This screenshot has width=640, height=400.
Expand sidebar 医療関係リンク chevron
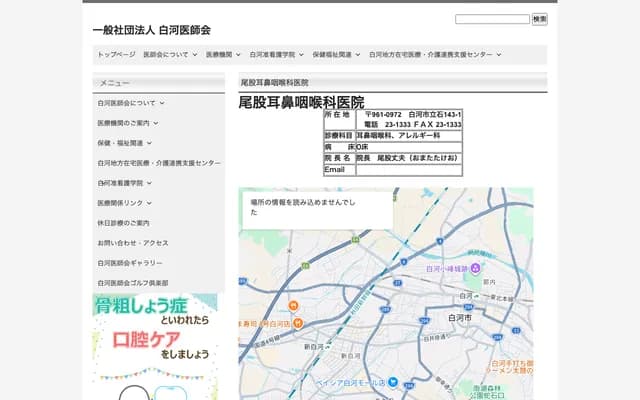tap(150, 203)
